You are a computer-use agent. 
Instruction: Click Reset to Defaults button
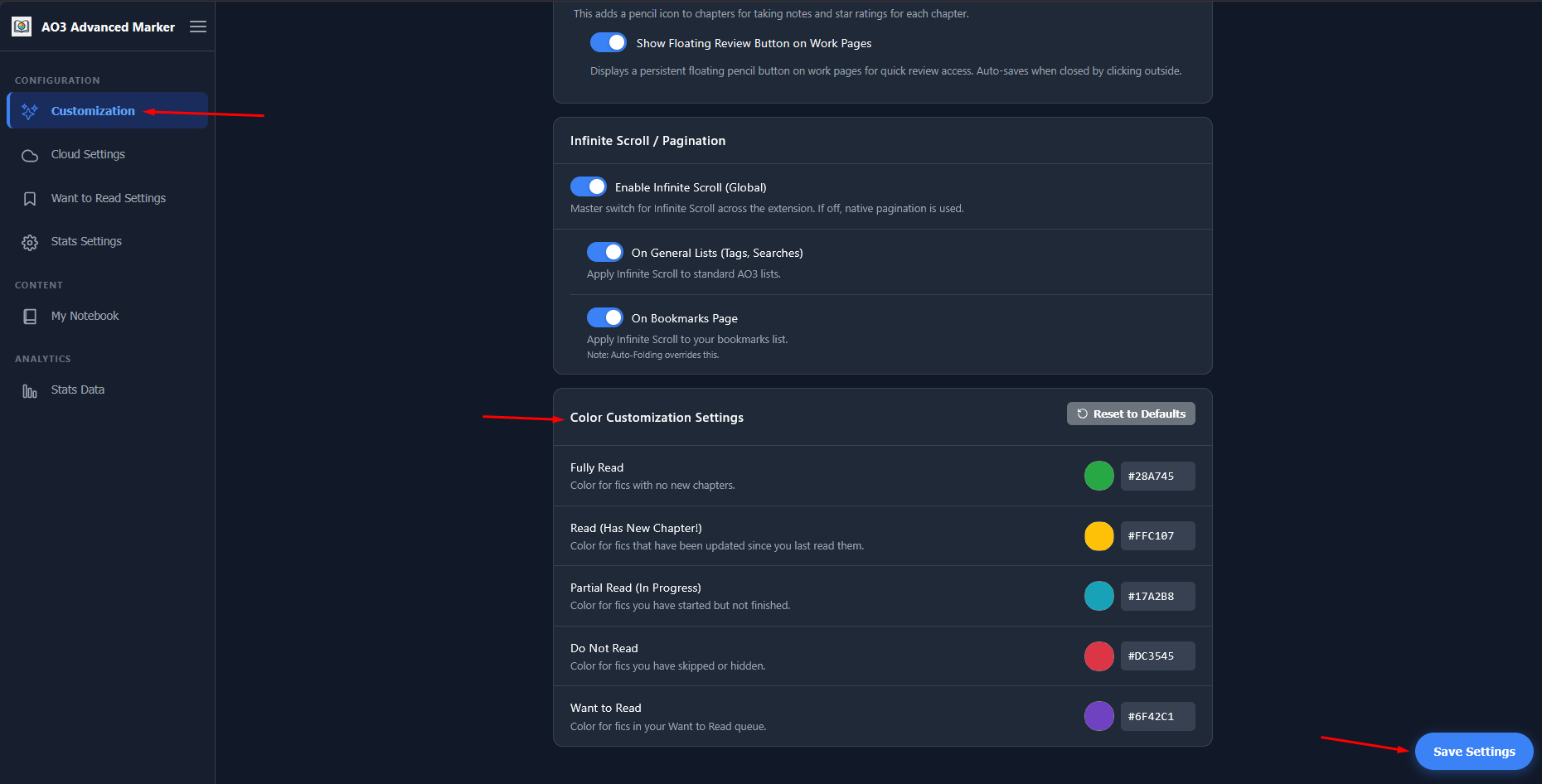1131,414
